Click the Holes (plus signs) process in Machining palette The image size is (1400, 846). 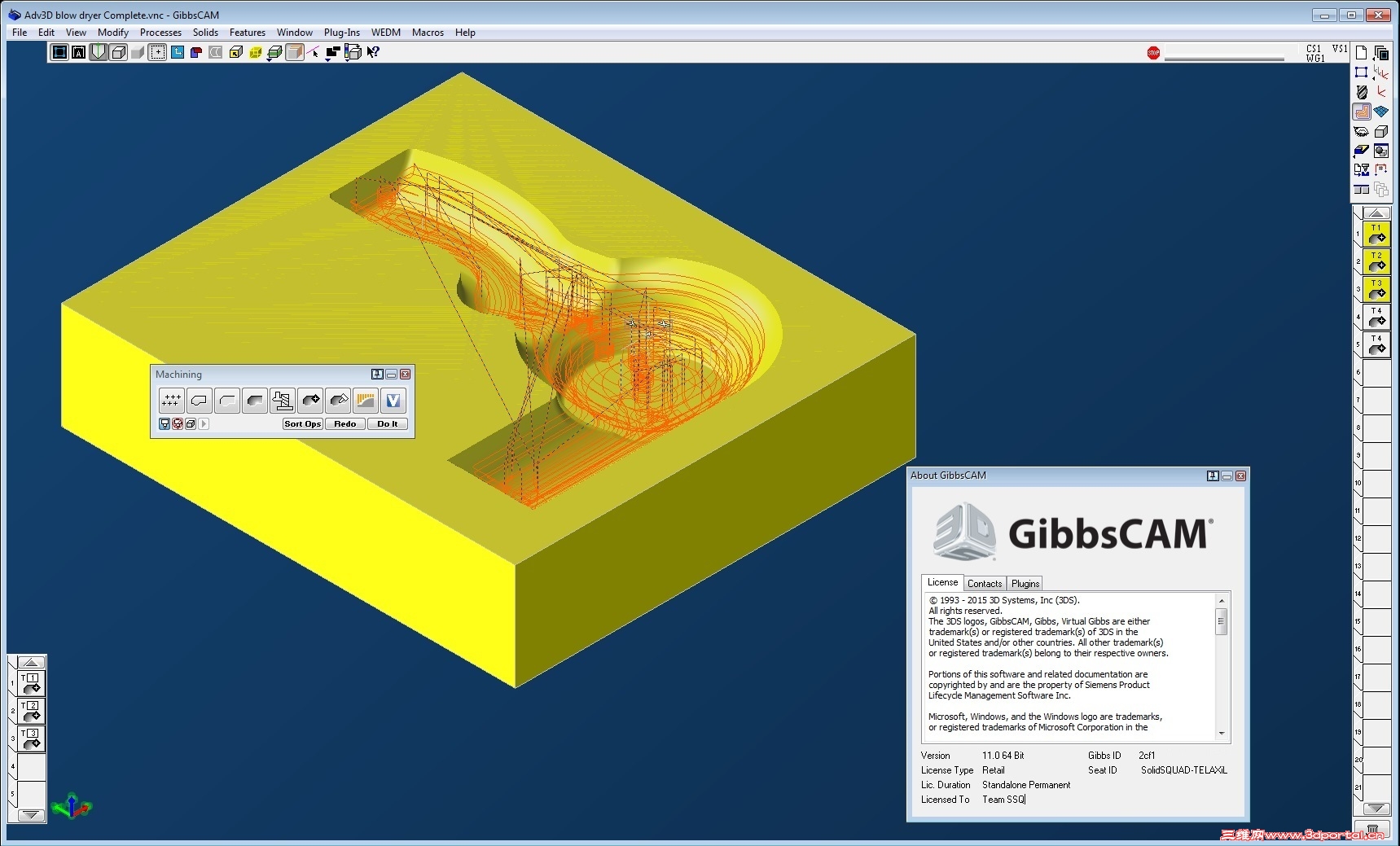click(171, 401)
